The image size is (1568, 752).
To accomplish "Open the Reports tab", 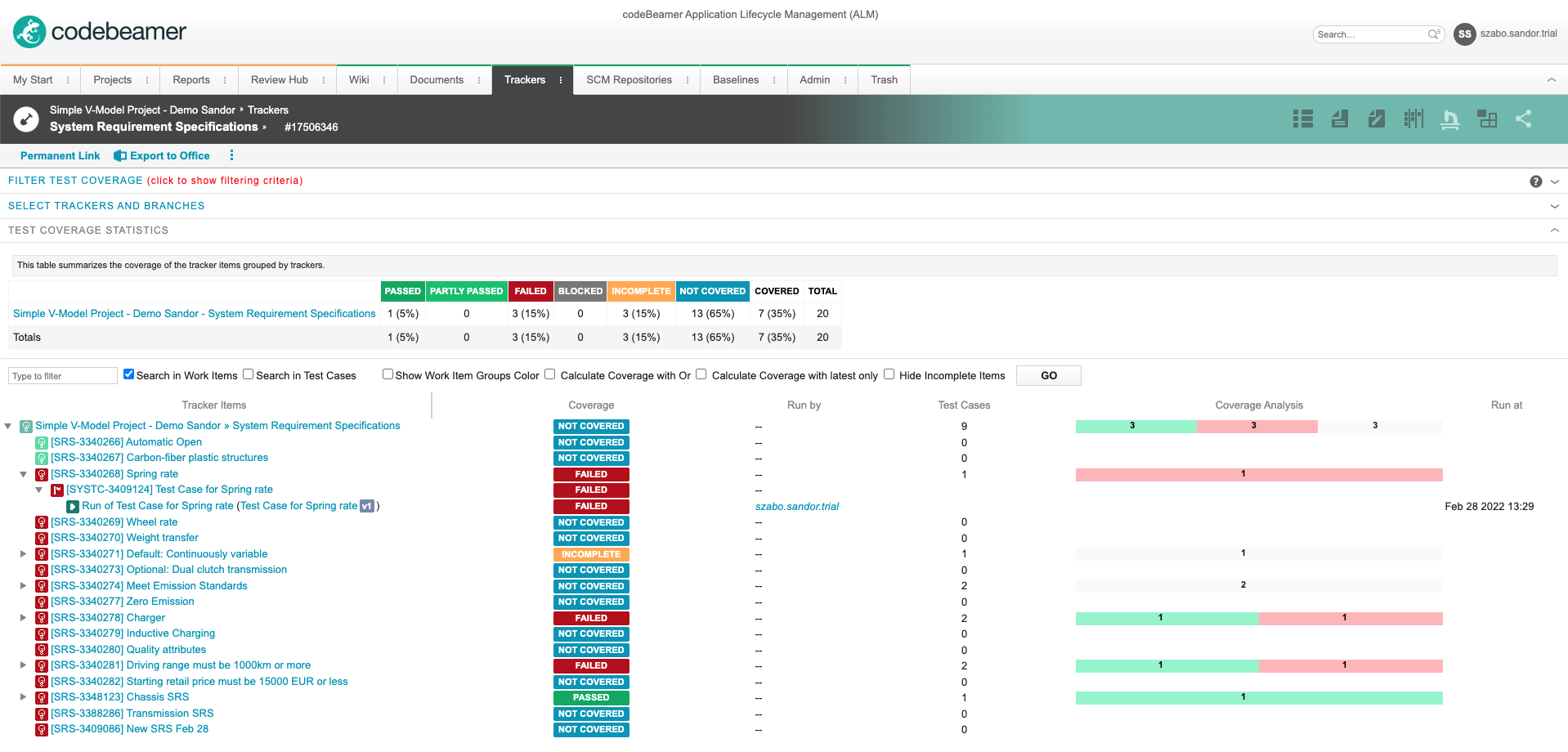I will pyautogui.click(x=190, y=80).
